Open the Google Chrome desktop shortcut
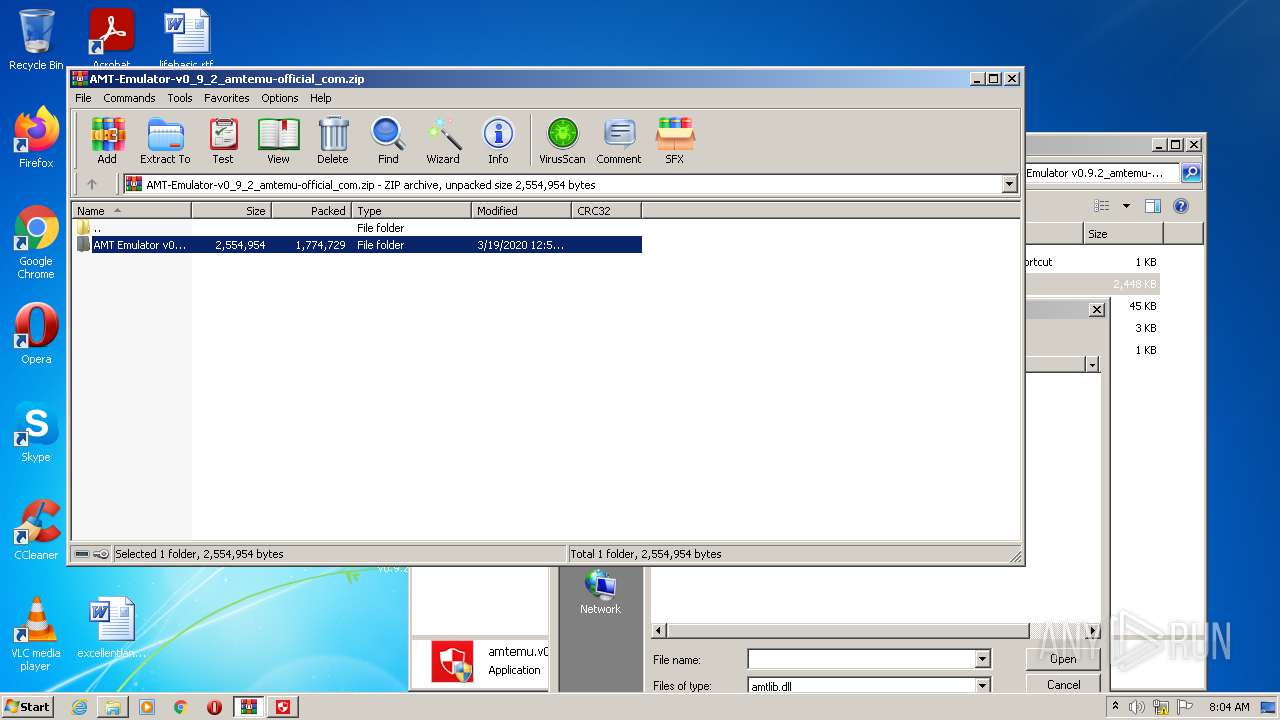This screenshot has height=720, width=1280. [36, 242]
